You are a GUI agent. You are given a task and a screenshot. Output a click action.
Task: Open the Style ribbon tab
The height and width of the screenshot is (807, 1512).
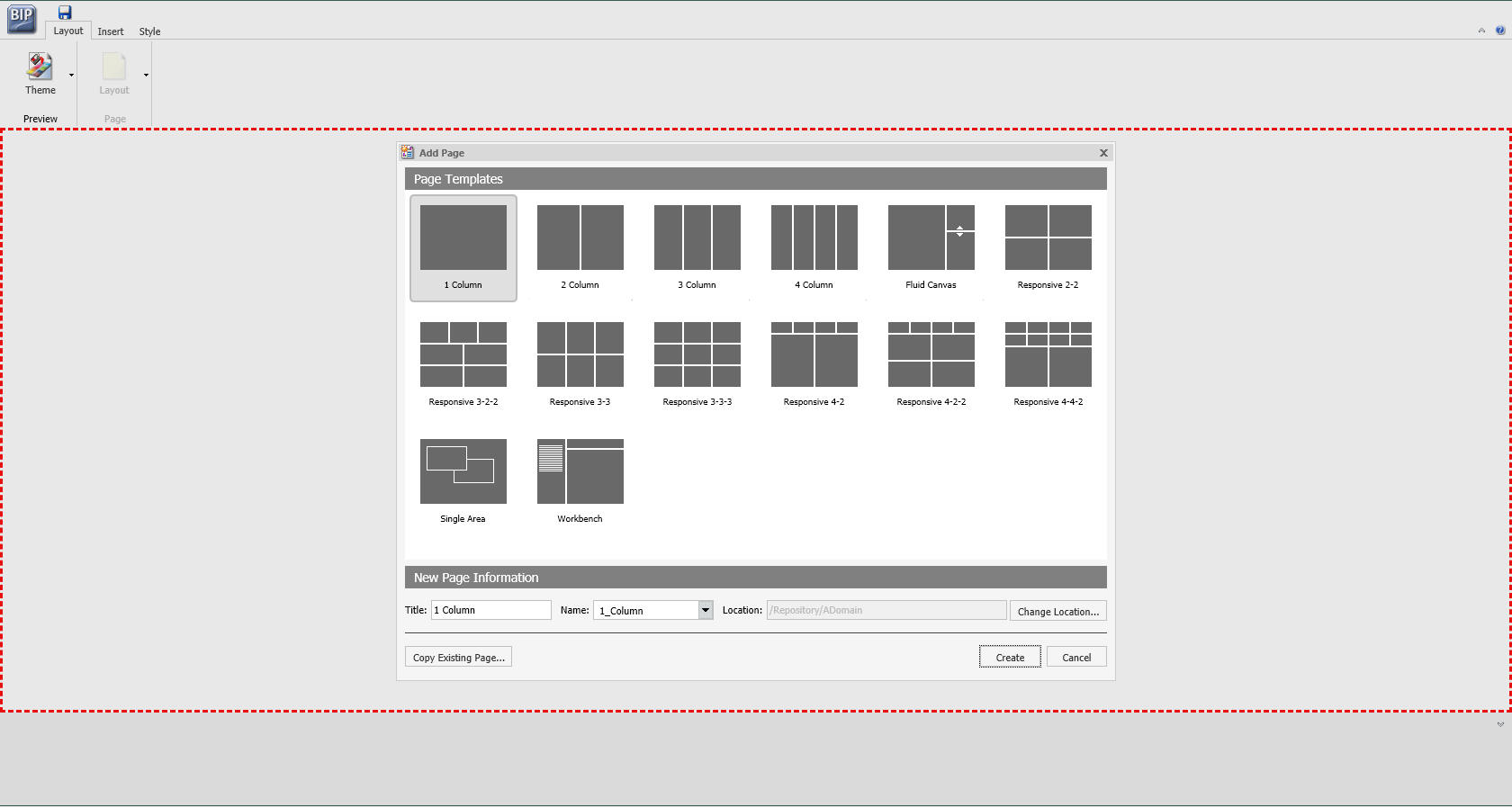pos(149,31)
